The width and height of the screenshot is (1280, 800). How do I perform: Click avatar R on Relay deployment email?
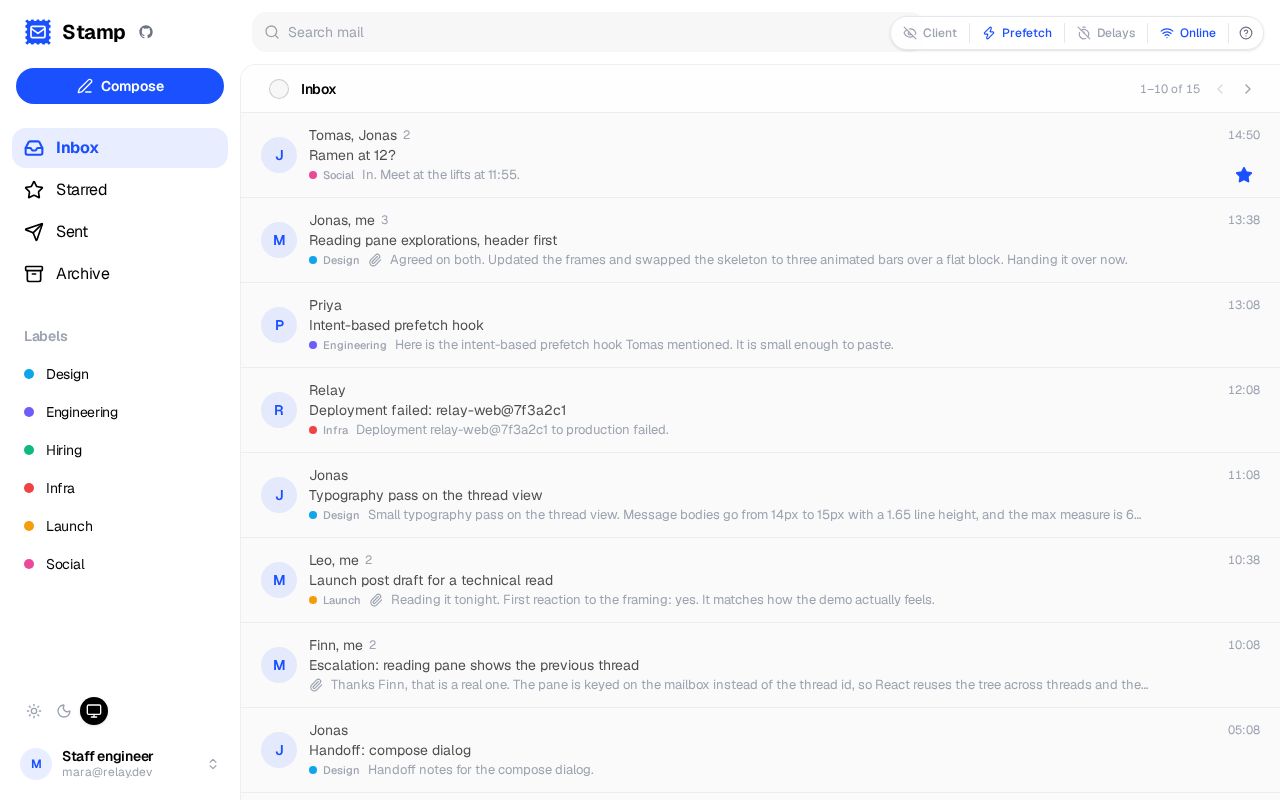point(279,410)
